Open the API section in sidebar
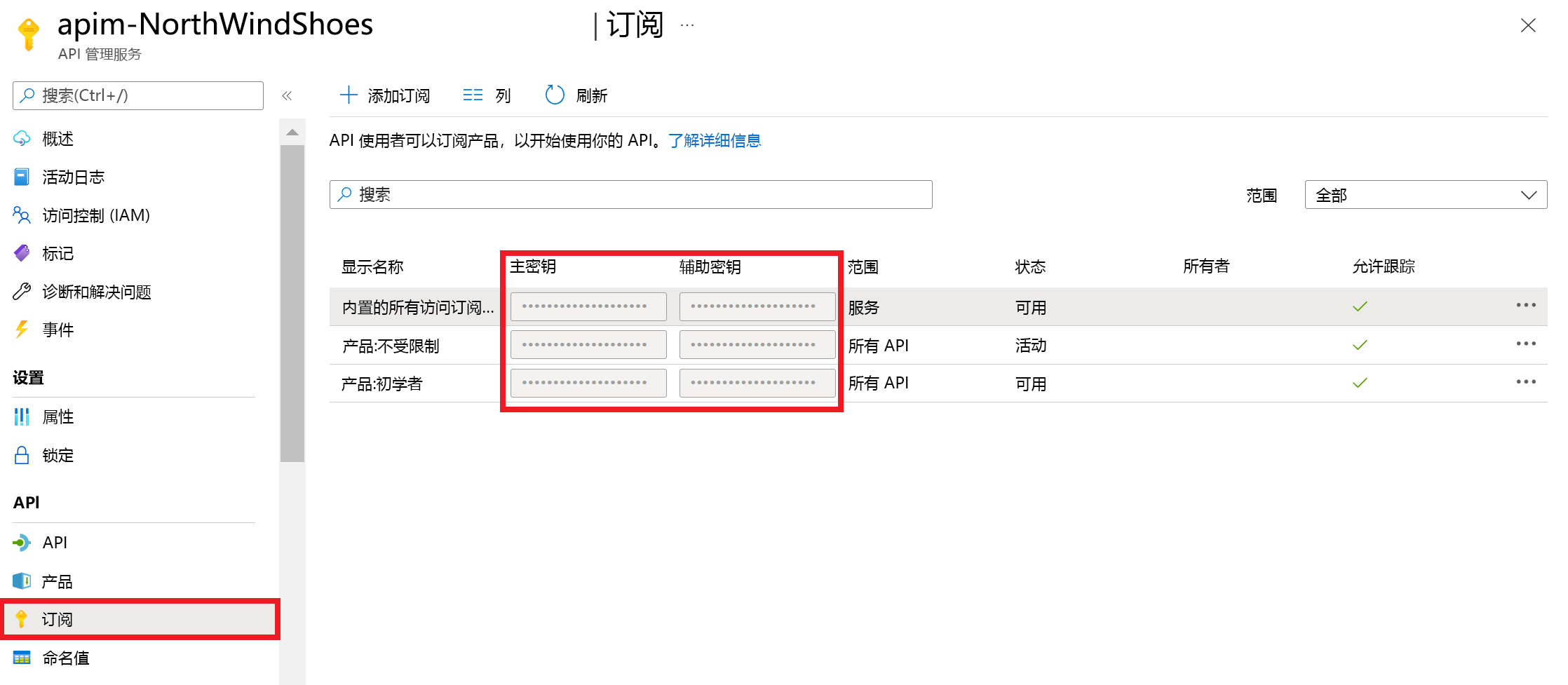This screenshot has height=685, width=1568. (x=55, y=542)
